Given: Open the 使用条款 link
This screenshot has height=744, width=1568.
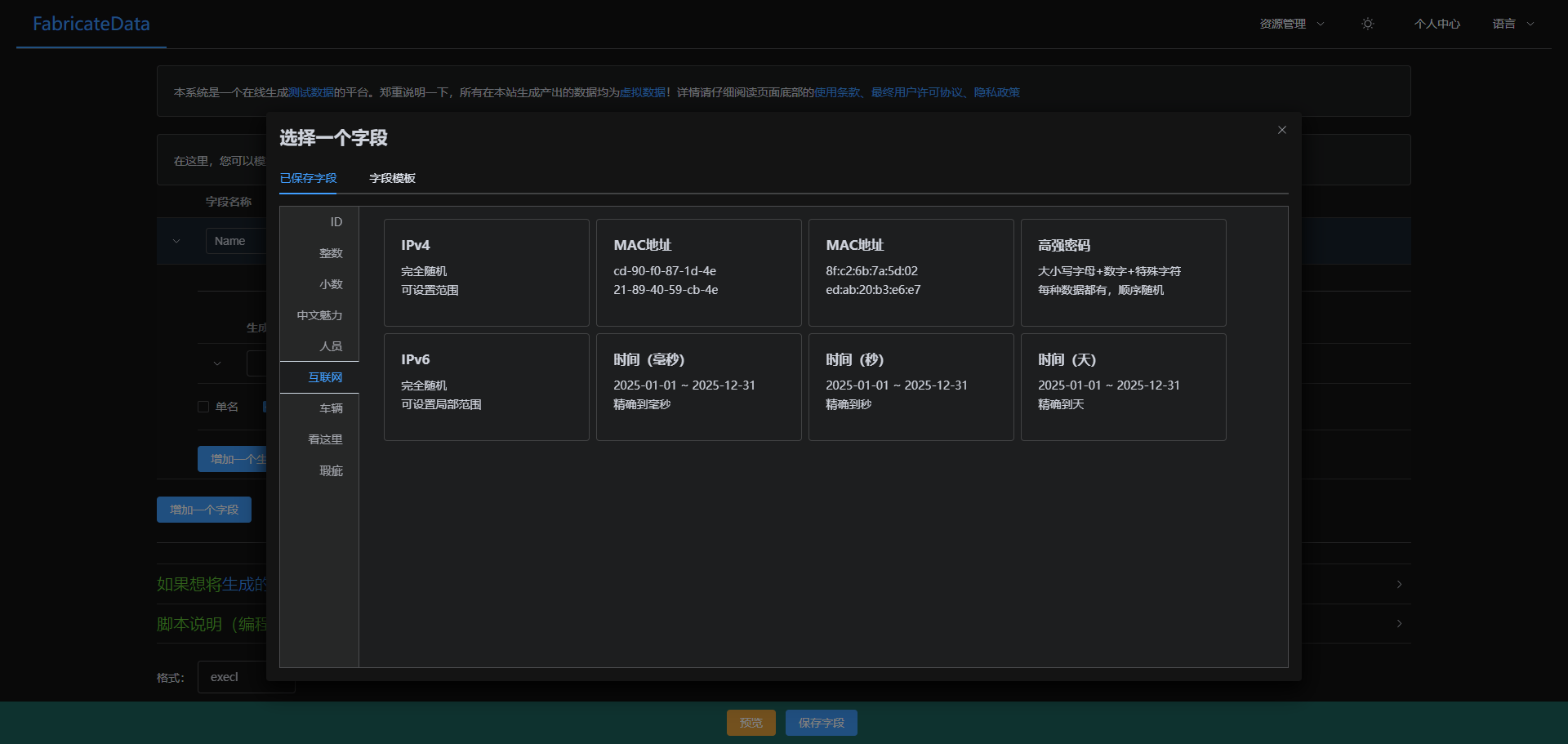Looking at the screenshot, I should [837, 92].
